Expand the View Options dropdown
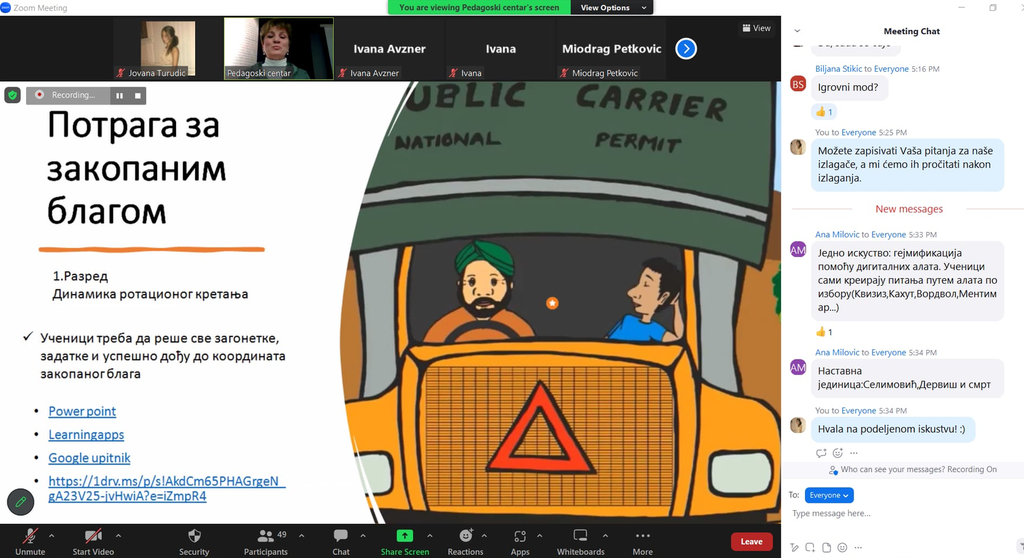This screenshot has width=1024, height=558. tap(611, 7)
